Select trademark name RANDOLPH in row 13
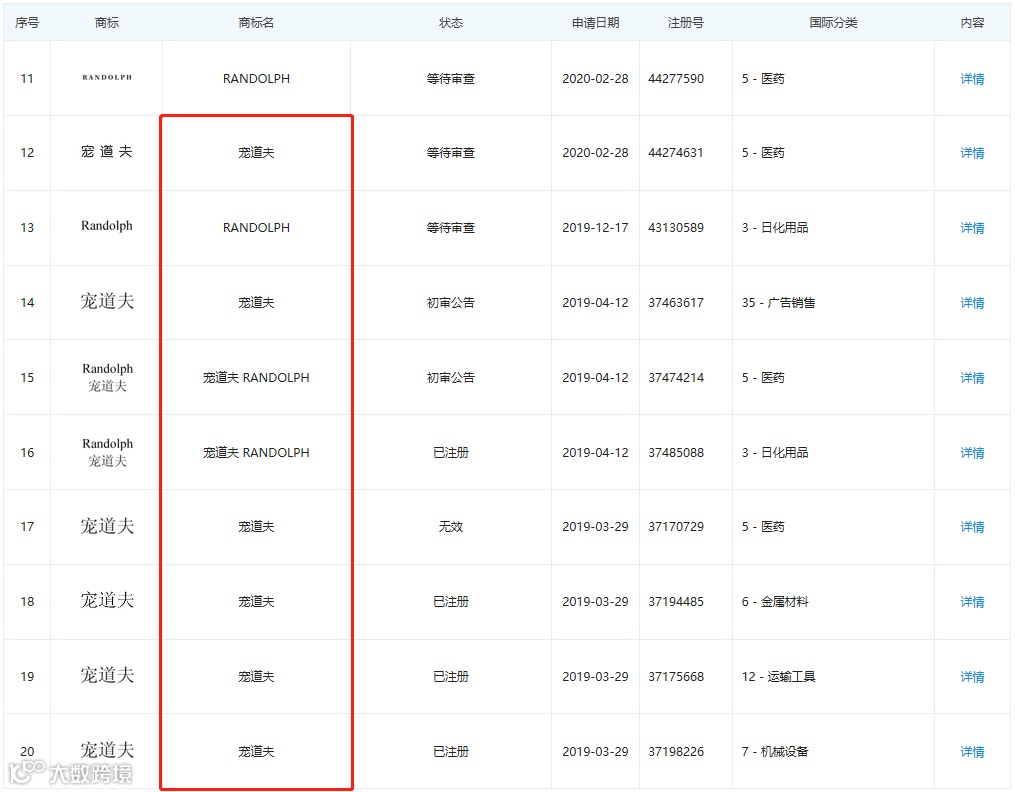The image size is (1015, 792). (x=256, y=228)
